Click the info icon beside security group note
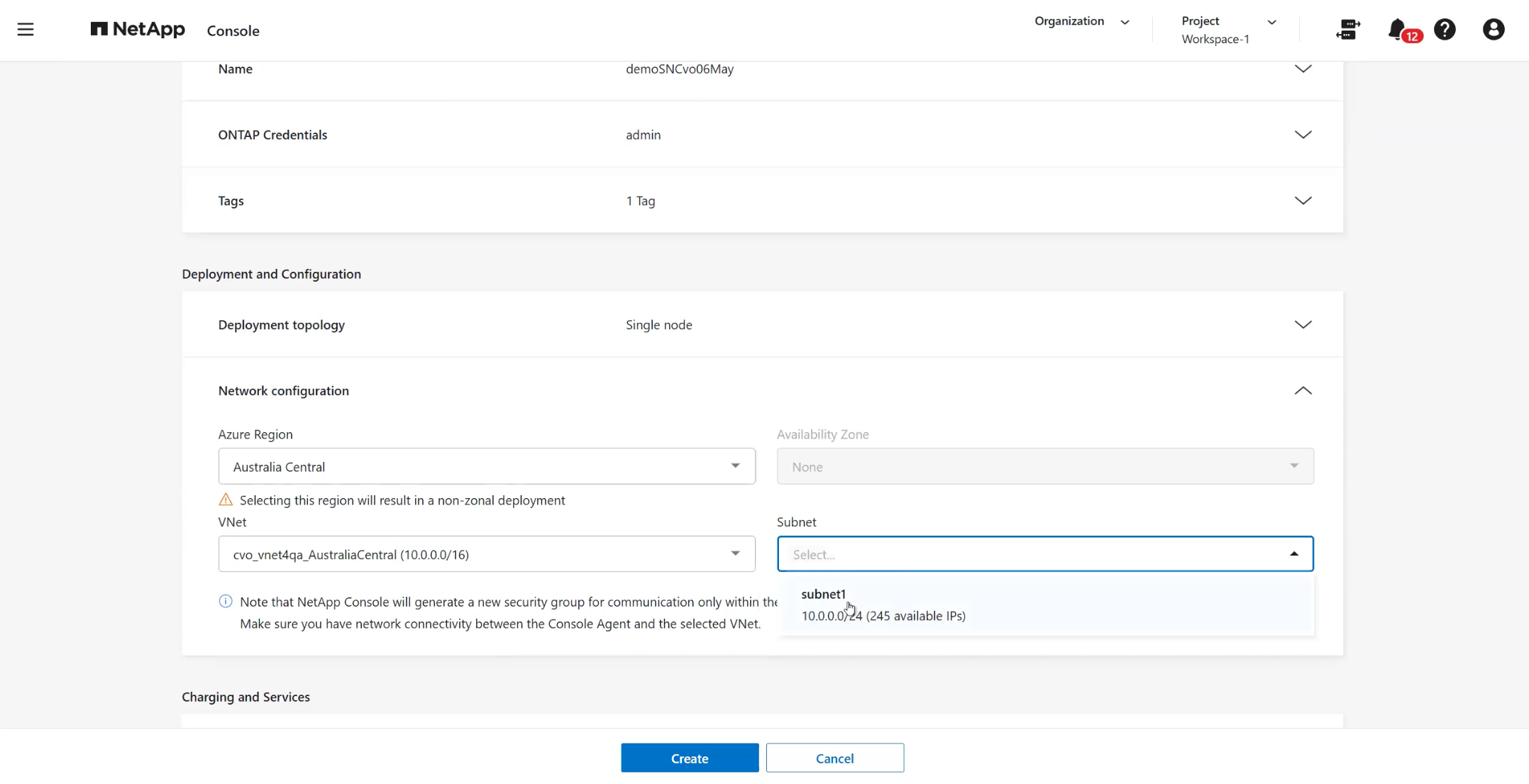The width and height of the screenshot is (1529, 784). (226, 601)
